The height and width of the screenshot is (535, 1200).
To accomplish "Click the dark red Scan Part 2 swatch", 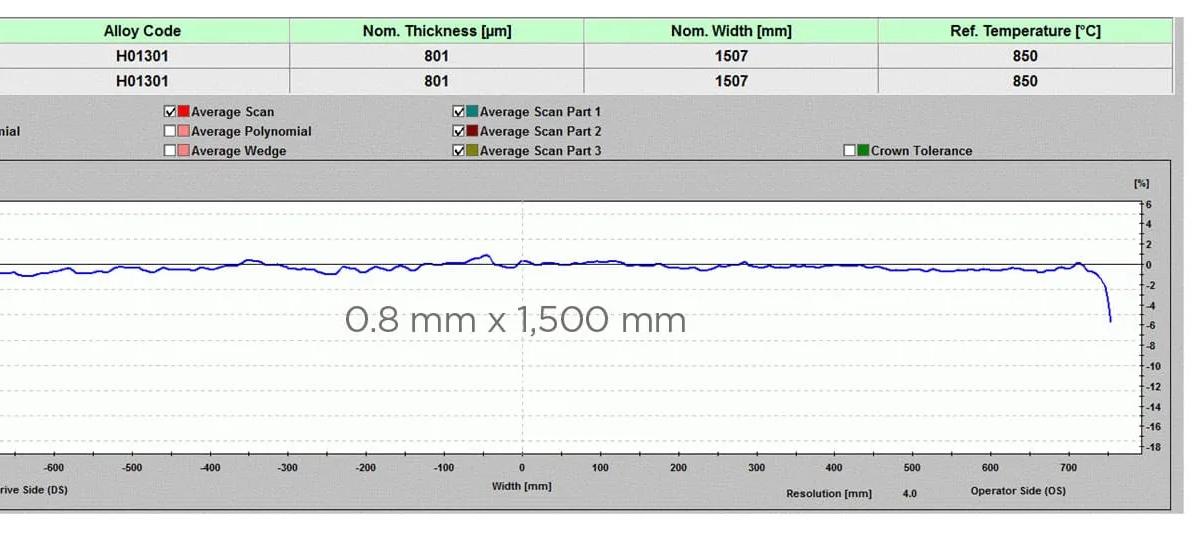I will point(472,131).
